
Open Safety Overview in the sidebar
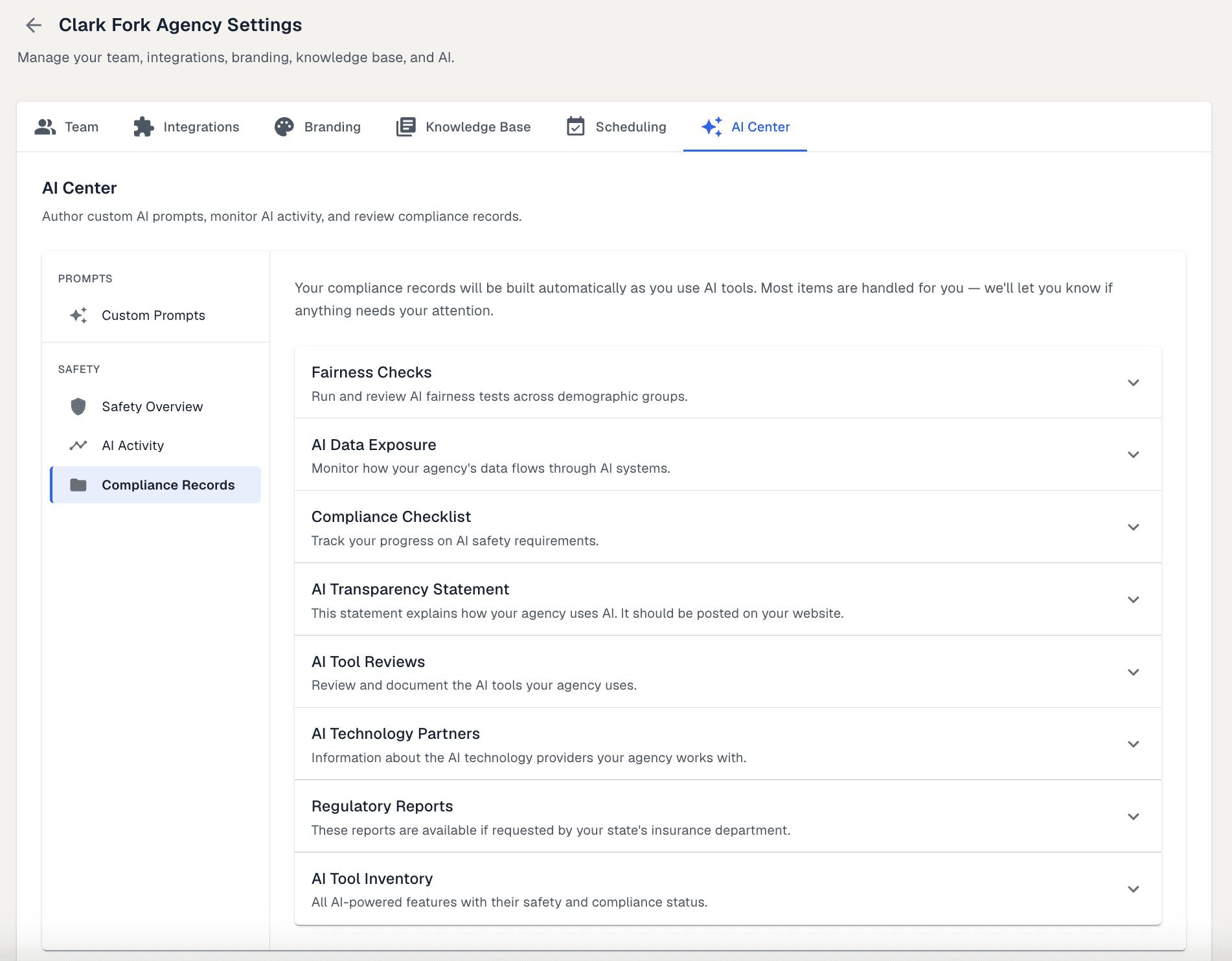(x=155, y=407)
